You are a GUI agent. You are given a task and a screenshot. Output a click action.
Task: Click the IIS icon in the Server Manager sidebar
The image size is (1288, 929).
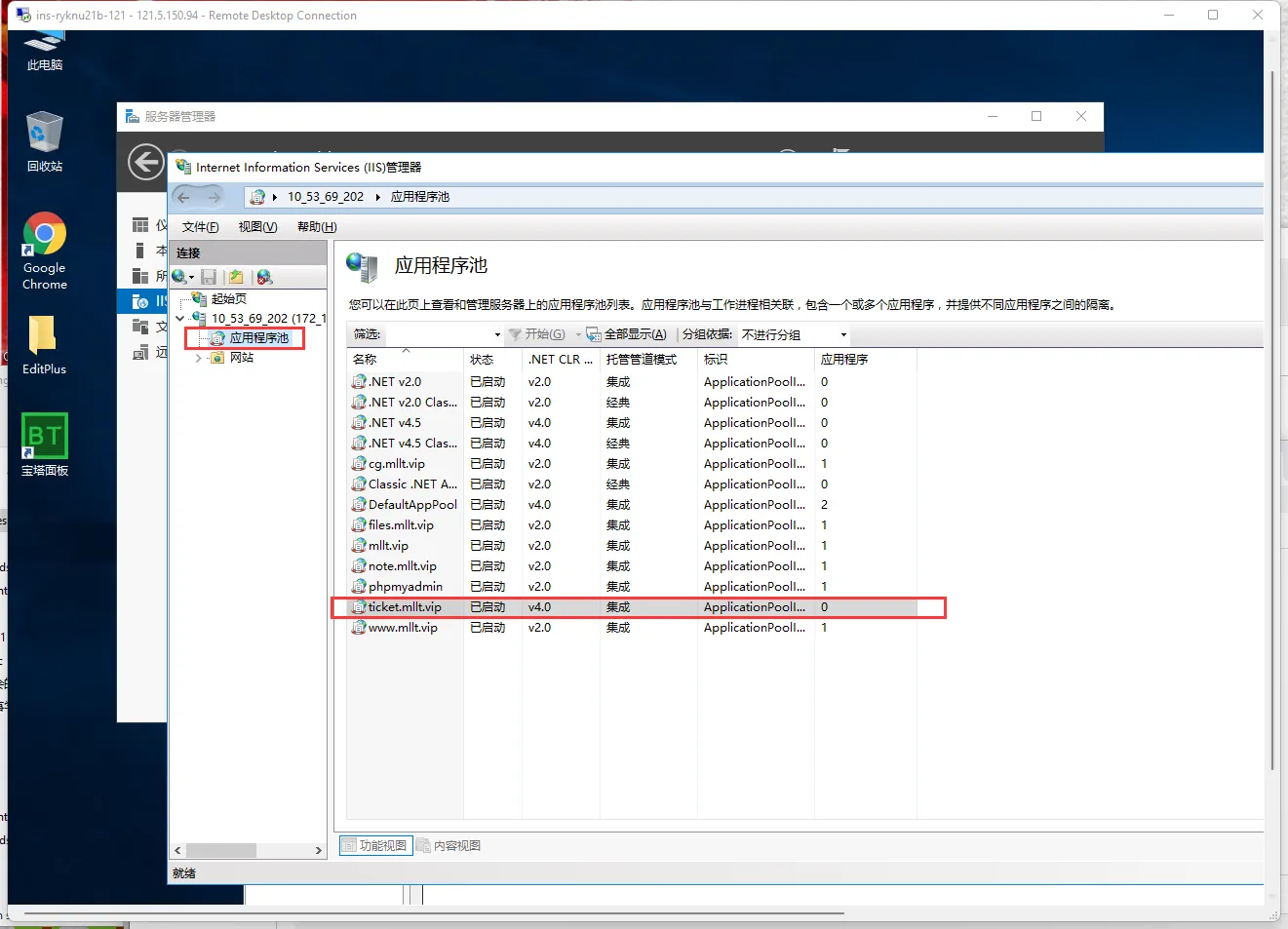click(140, 301)
